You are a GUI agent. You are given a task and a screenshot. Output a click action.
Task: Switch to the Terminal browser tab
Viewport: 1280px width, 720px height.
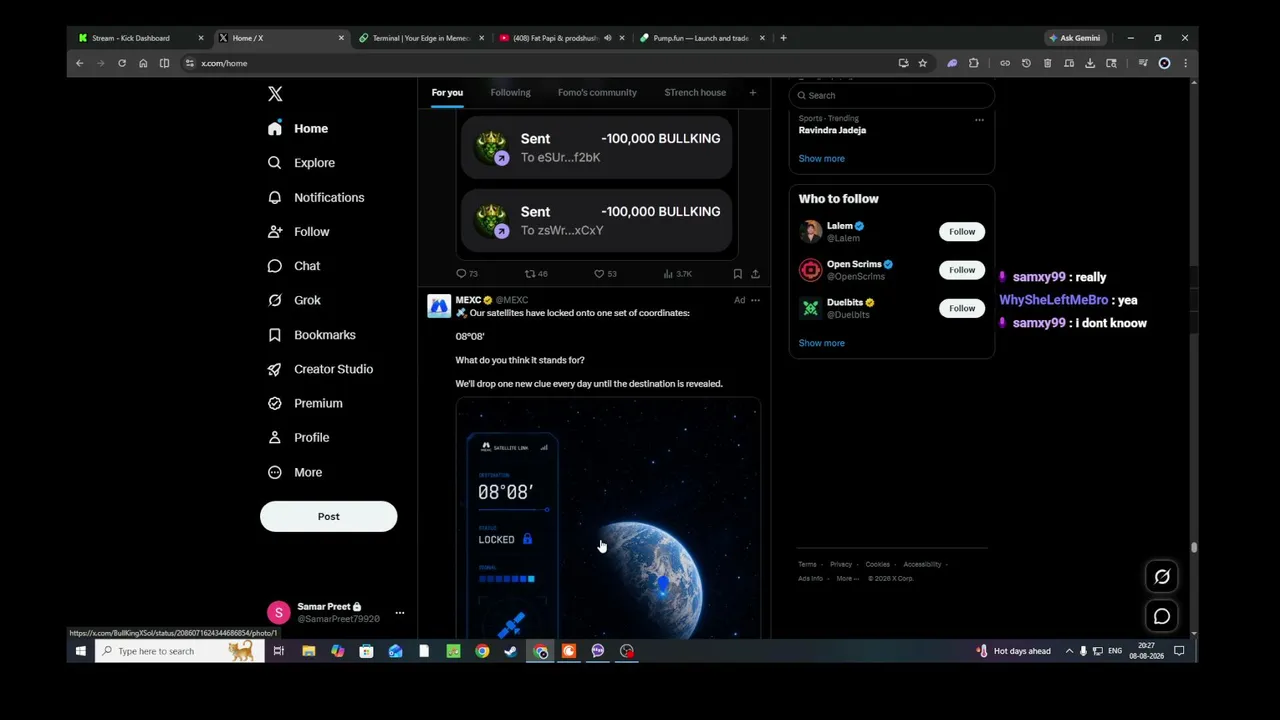421,38
